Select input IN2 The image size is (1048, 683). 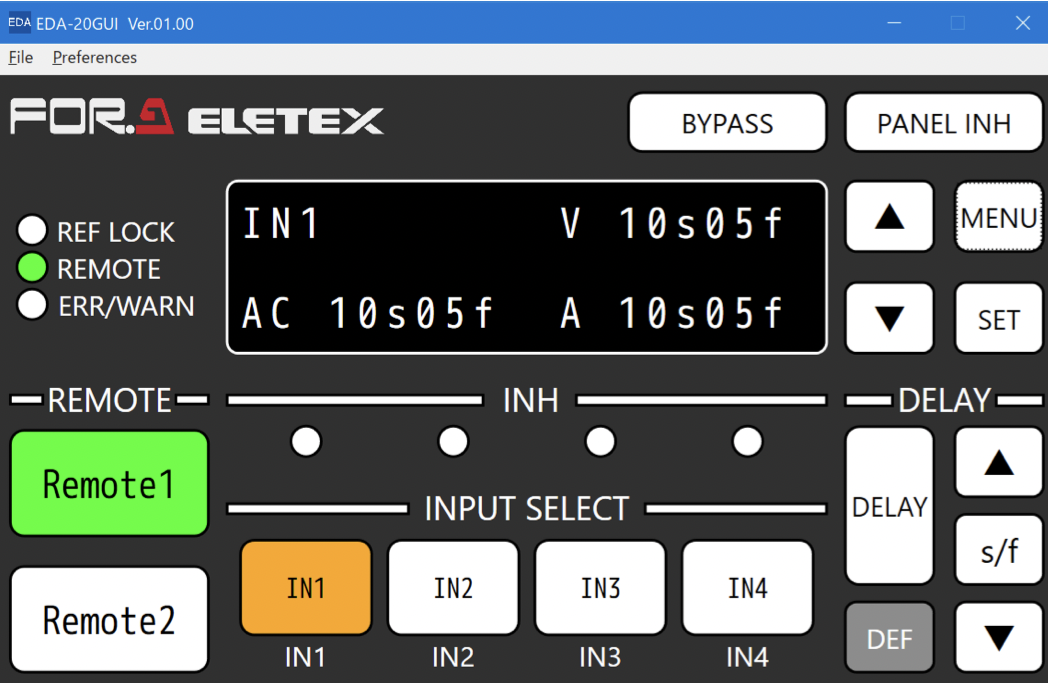click(x=453, y=588)
